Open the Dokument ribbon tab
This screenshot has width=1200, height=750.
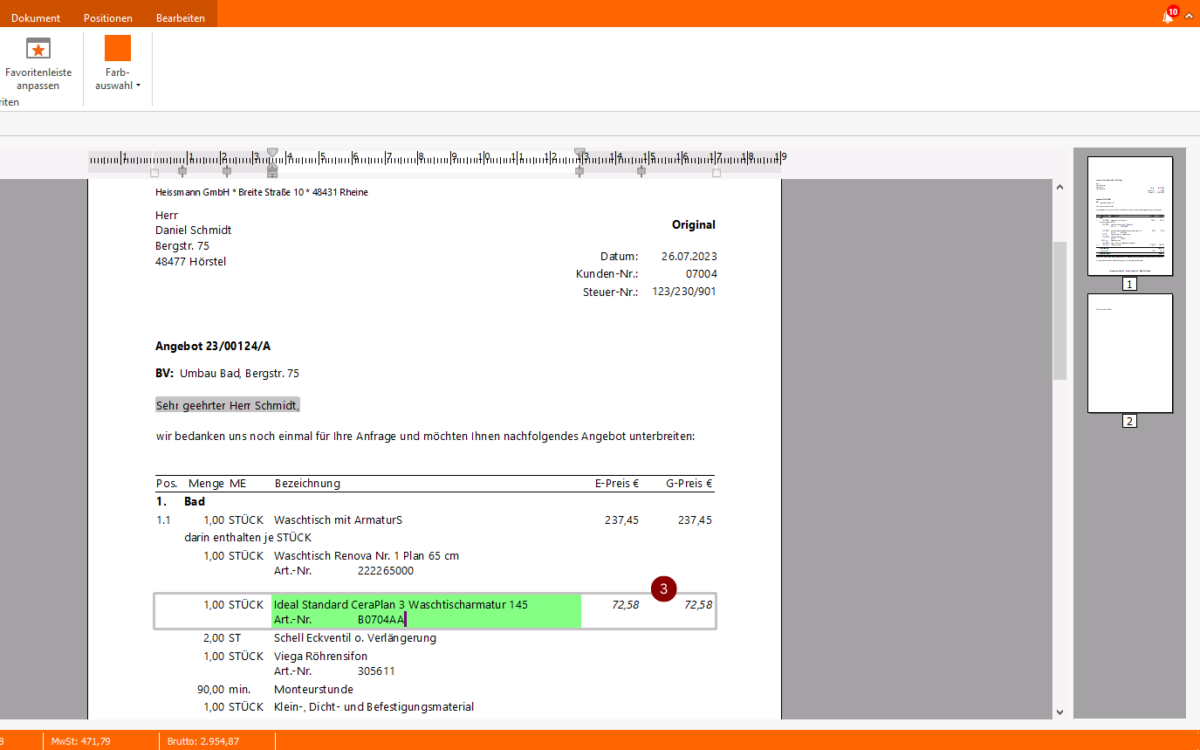coord(36,16)
